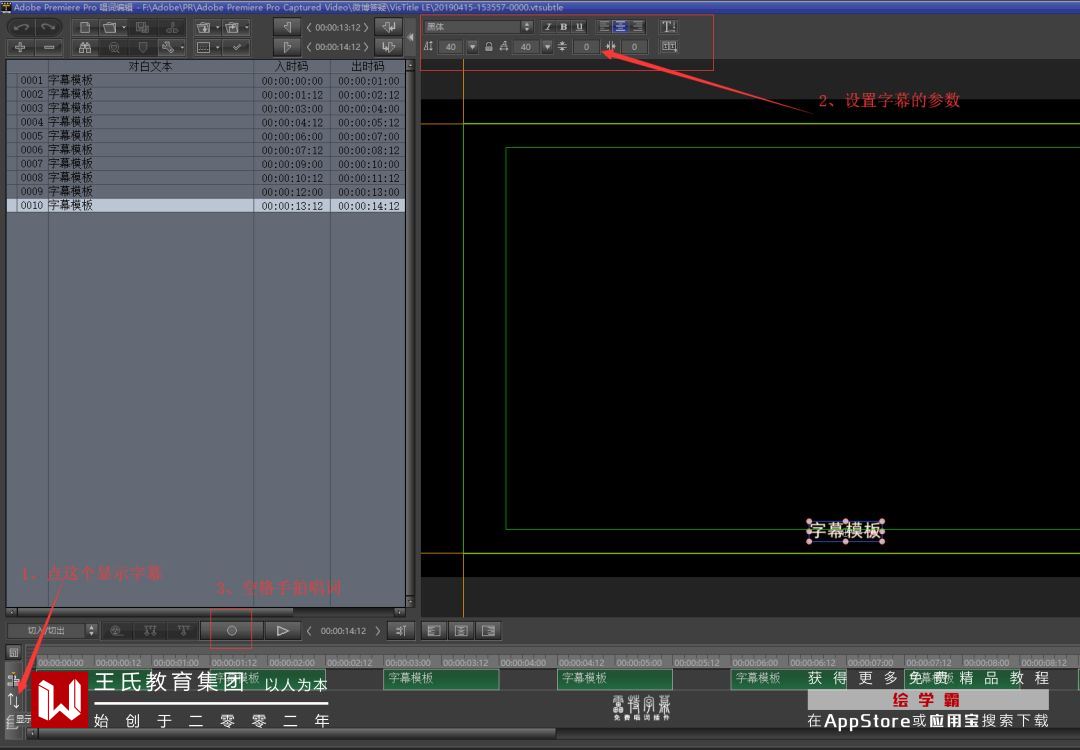
Task: Toggle underline text style
Action: click(579, 27)
